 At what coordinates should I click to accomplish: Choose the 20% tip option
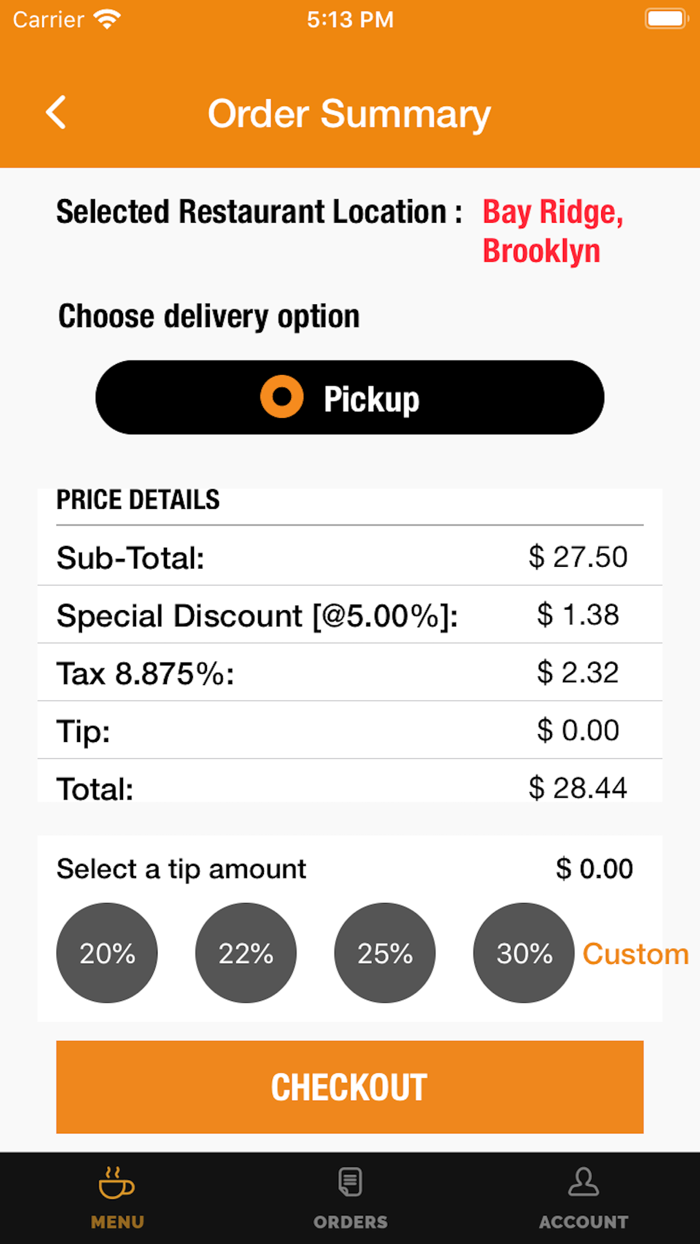(107, 953)
